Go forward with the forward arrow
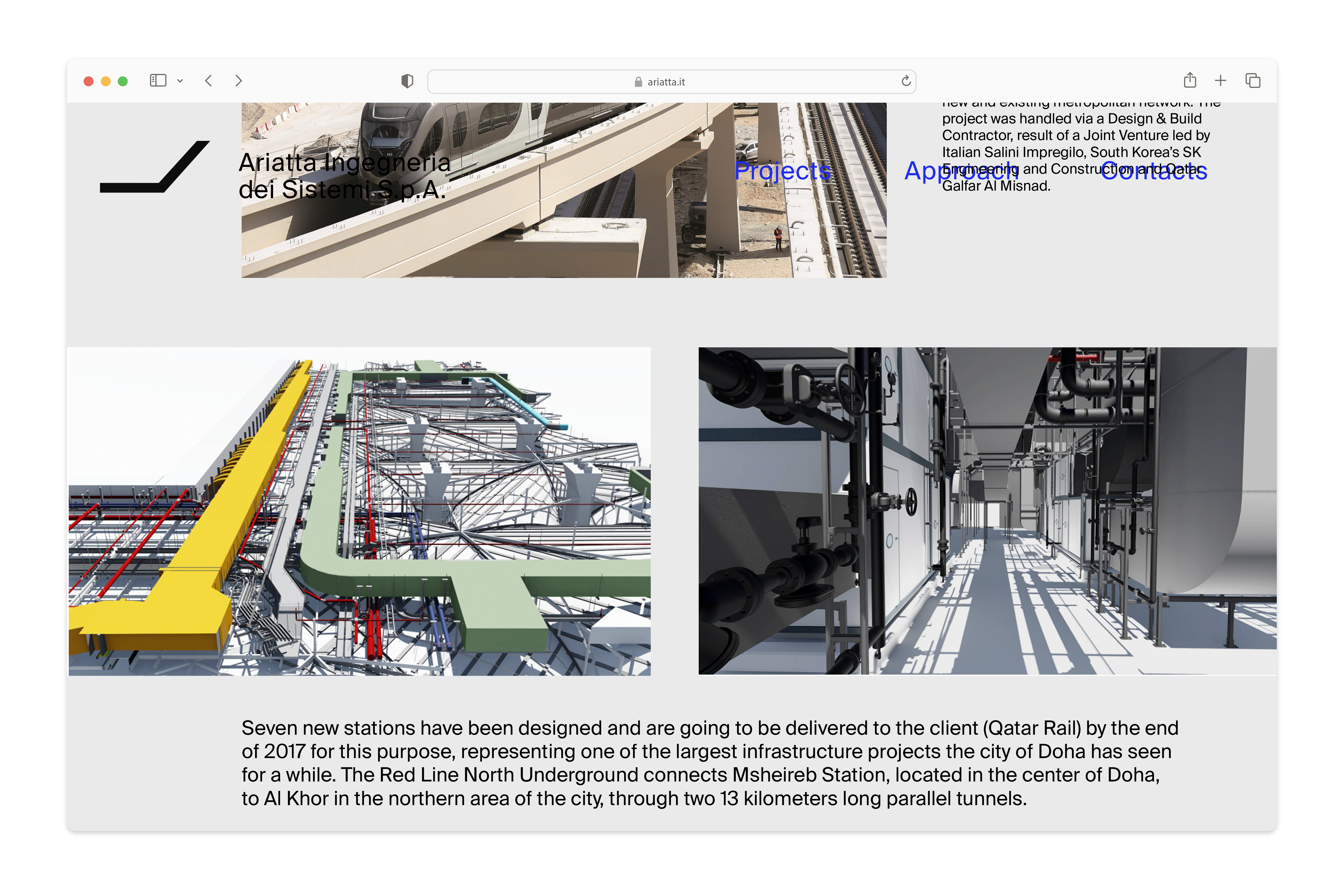1344x896 pixels. pos(239,81)
